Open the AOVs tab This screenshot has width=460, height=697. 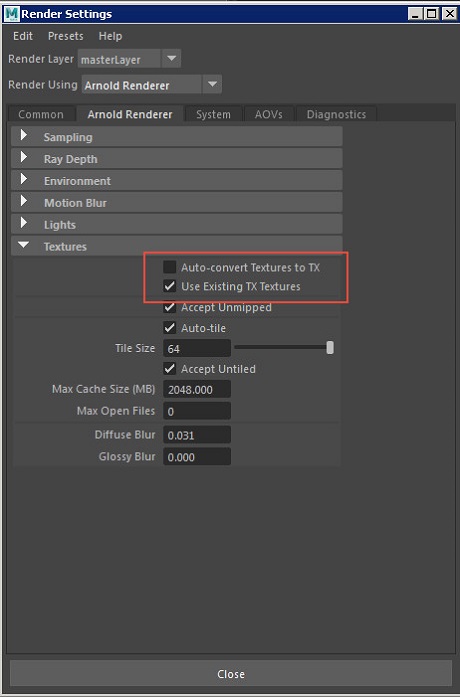[268, 114]
